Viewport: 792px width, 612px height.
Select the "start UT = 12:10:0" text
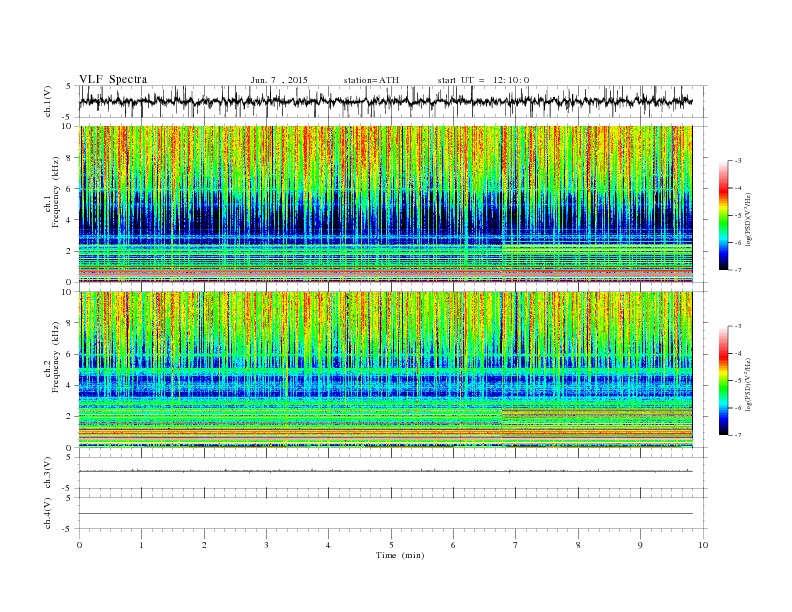(x=483, y=80)
